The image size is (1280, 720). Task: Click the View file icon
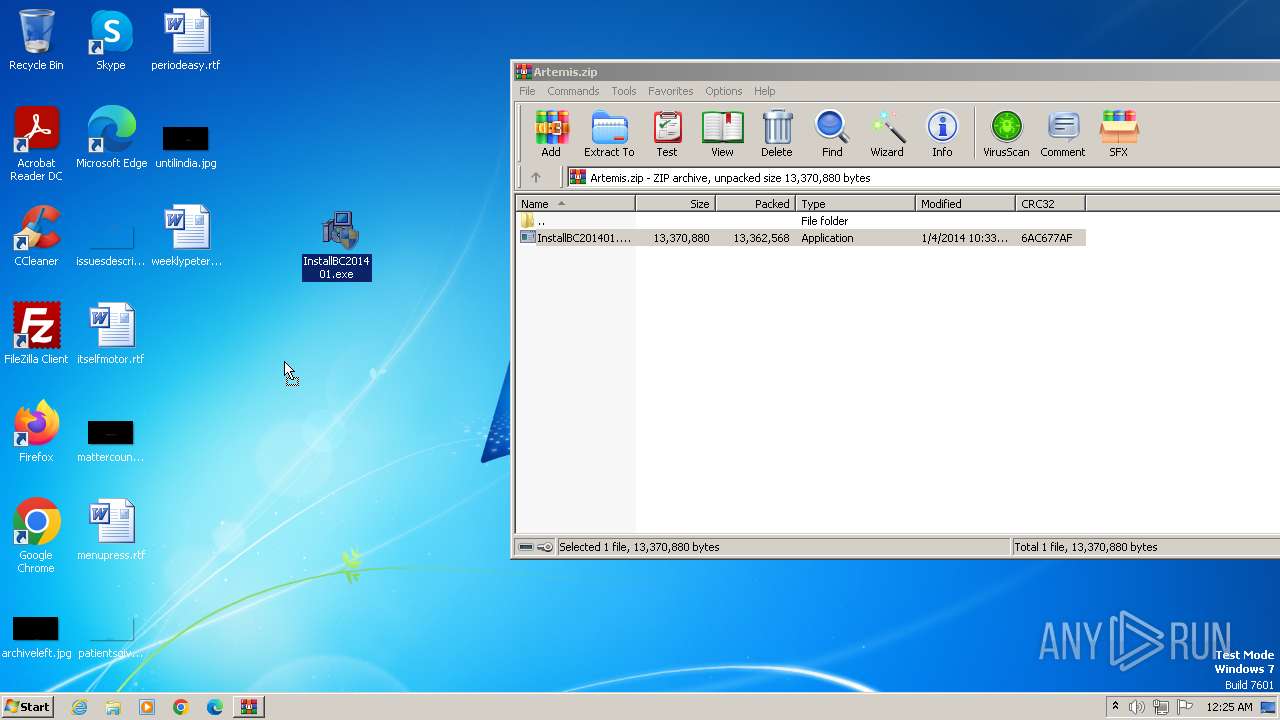coord(722,134)
